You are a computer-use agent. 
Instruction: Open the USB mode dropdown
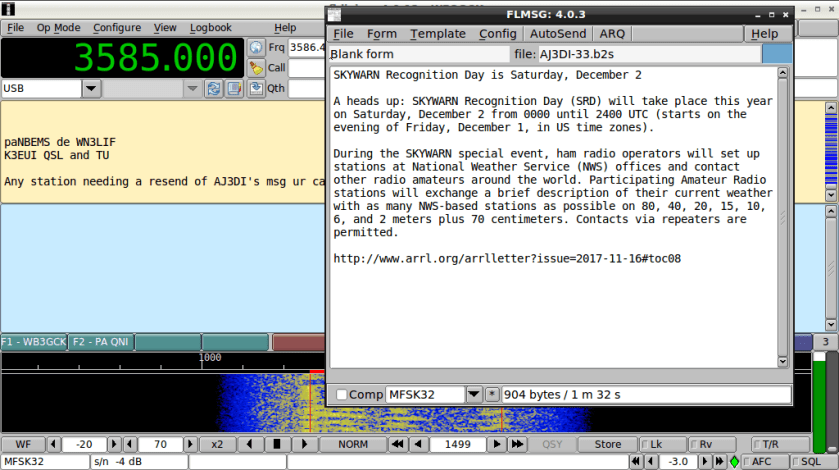point(91,88)
